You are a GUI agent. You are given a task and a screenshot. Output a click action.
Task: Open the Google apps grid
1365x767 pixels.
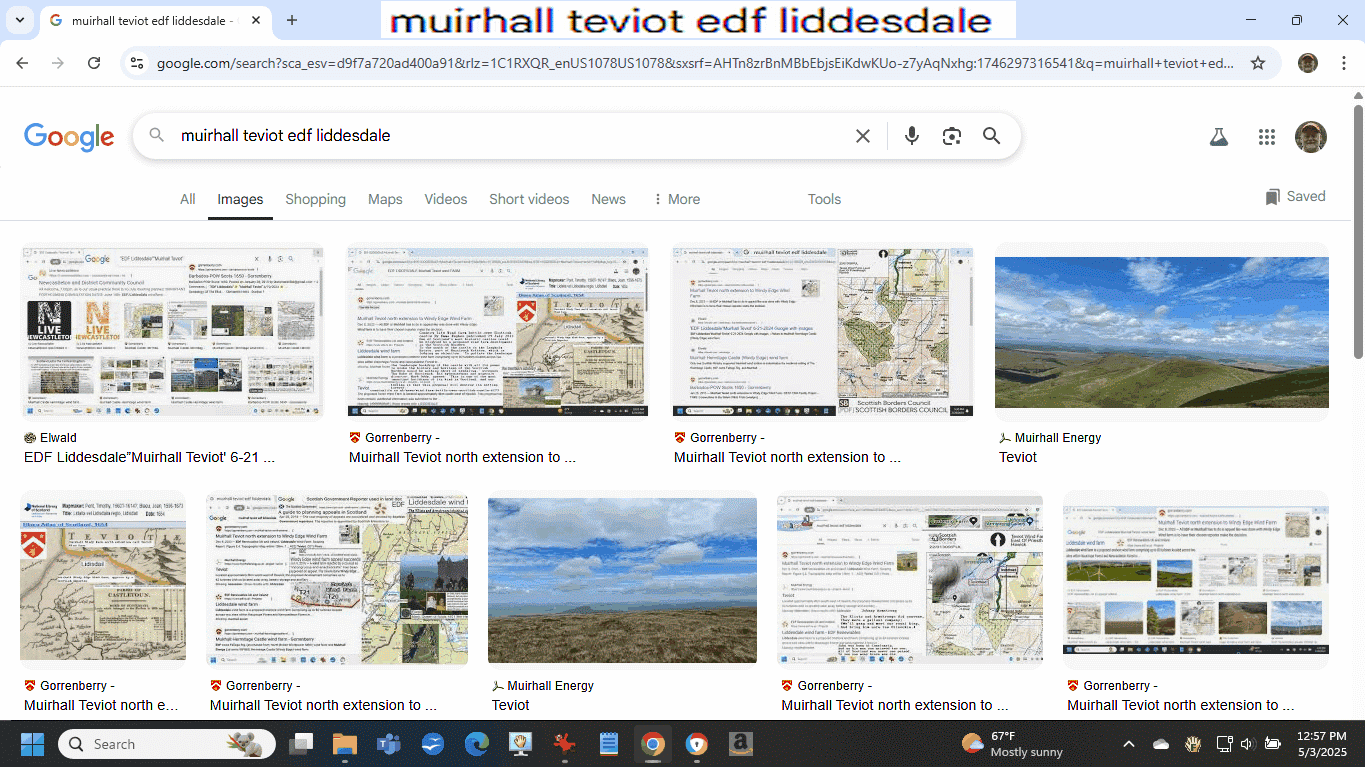1267,137
